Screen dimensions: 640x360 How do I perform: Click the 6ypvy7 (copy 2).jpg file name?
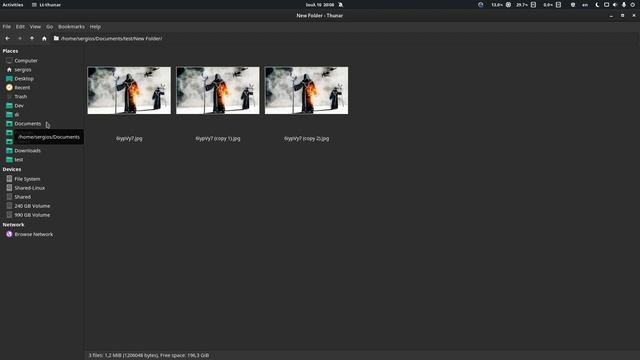306,138
